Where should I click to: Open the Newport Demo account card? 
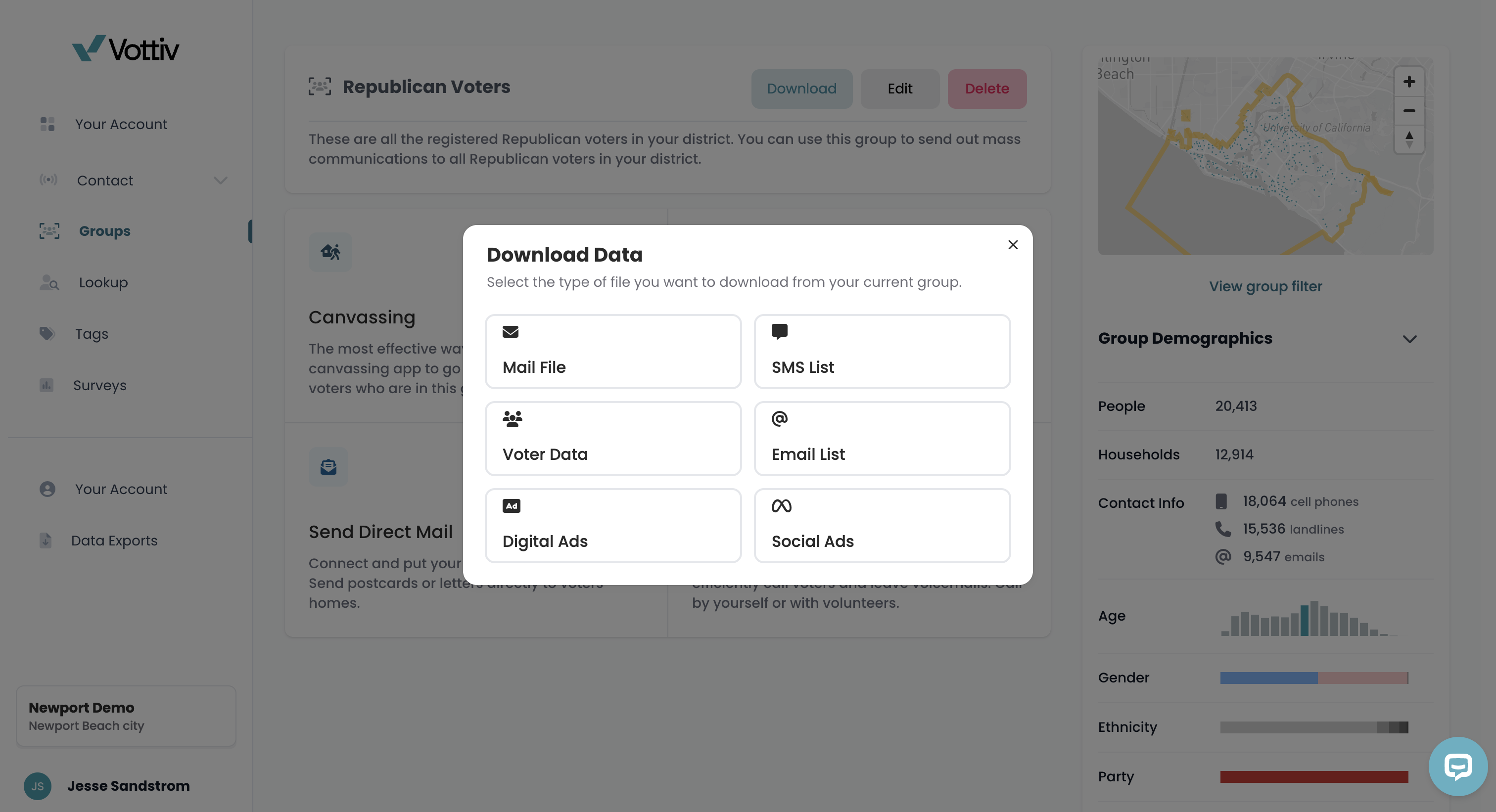coord(126,716)
